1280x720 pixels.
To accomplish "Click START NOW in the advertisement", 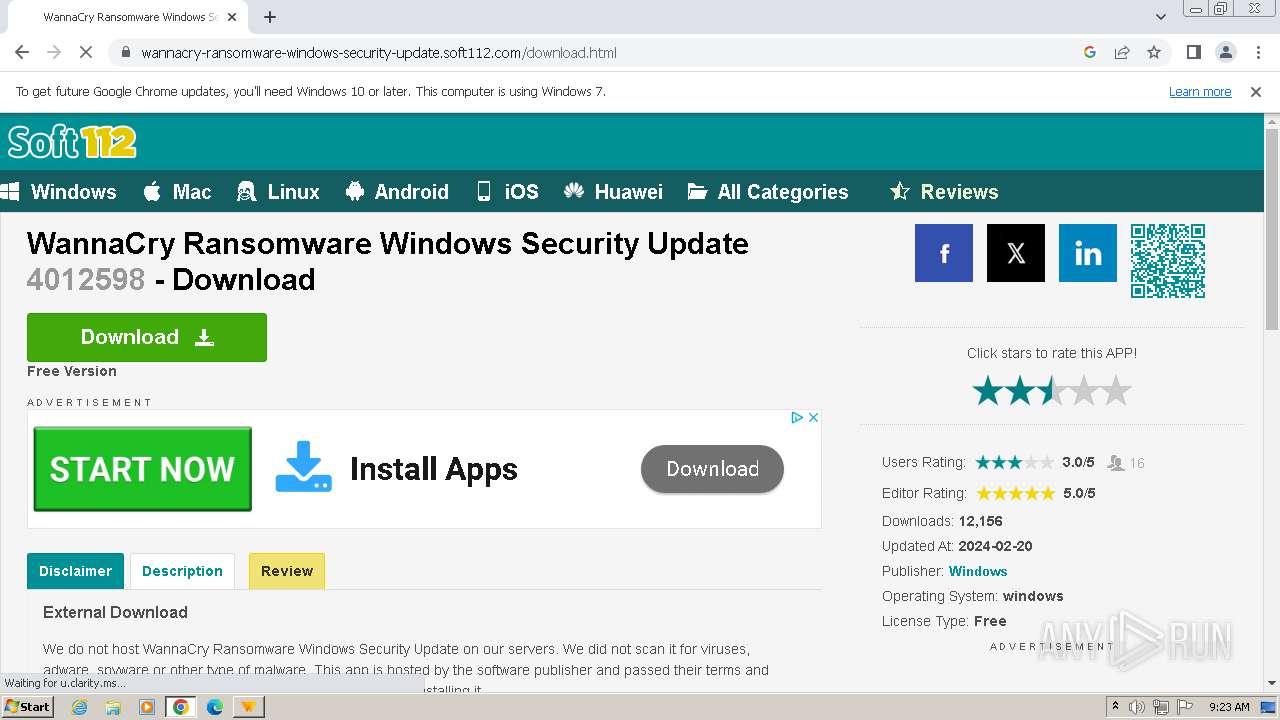I will point(142,469).
